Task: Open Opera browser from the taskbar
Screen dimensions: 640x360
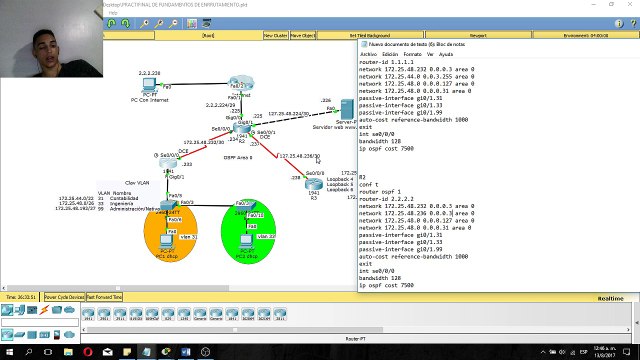Action: pyautogui.click(x=88, y=352)
